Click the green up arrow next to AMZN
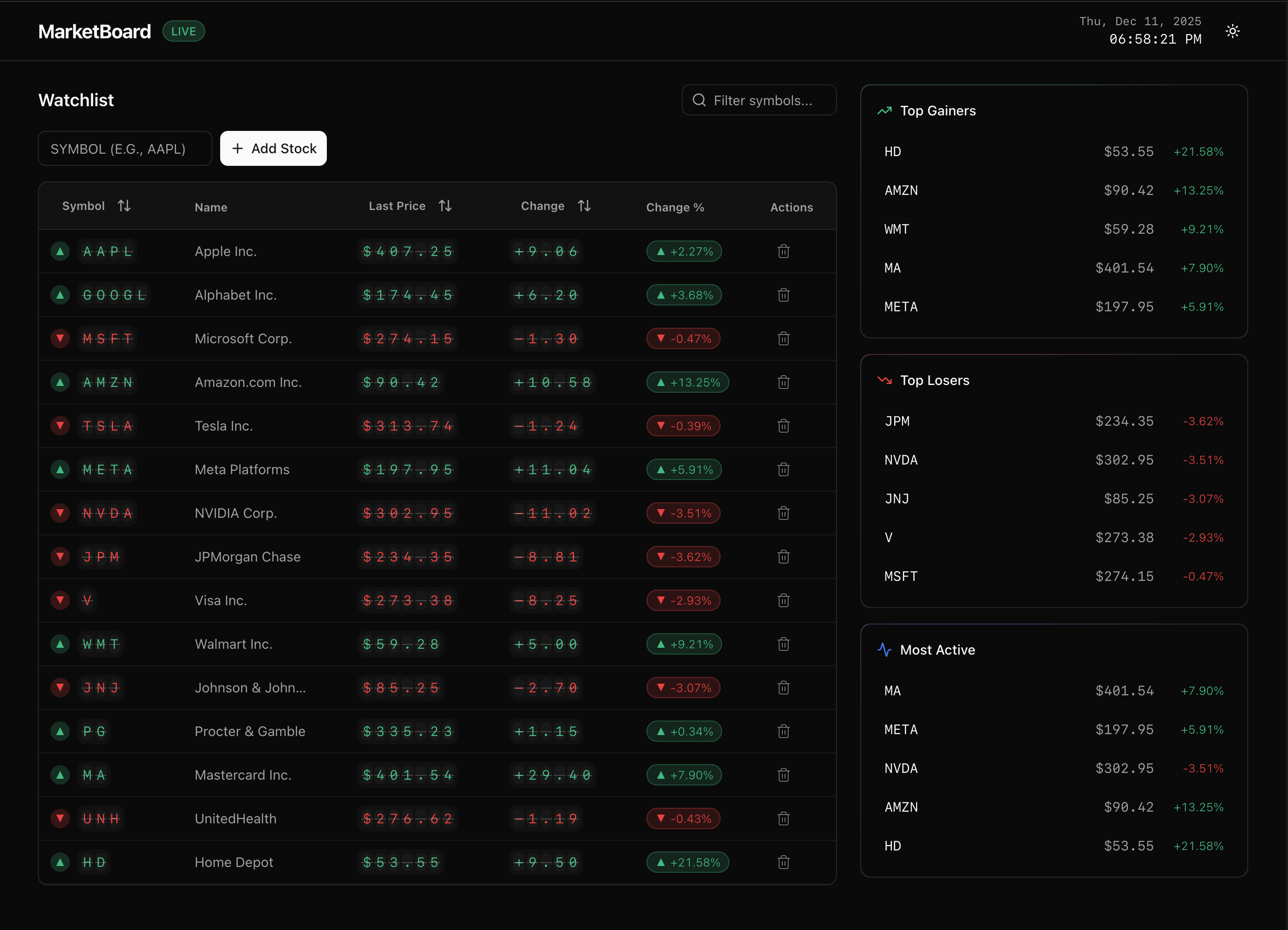This screenshot has width=1288, height=930. pos(60,382)
